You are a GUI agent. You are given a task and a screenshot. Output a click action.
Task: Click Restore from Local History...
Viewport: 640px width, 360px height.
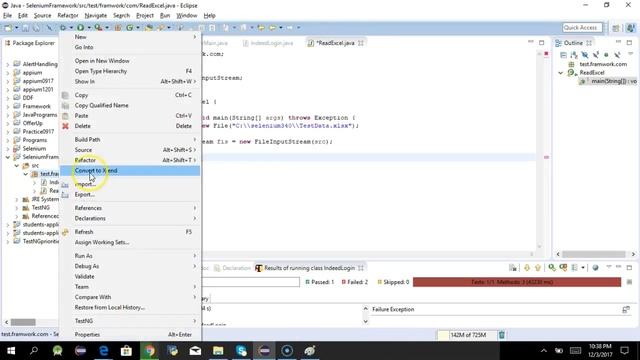[130, 307]
